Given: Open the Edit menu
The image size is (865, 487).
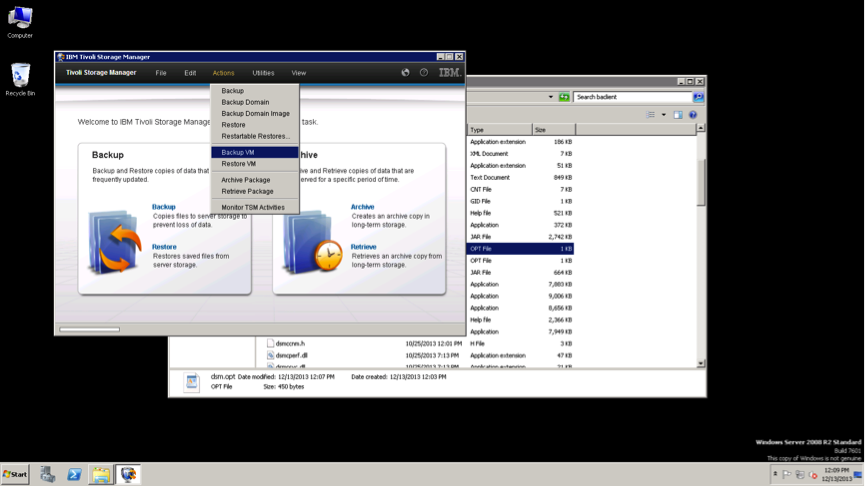Looking at the screenshot, I should [x=190, y=73].
